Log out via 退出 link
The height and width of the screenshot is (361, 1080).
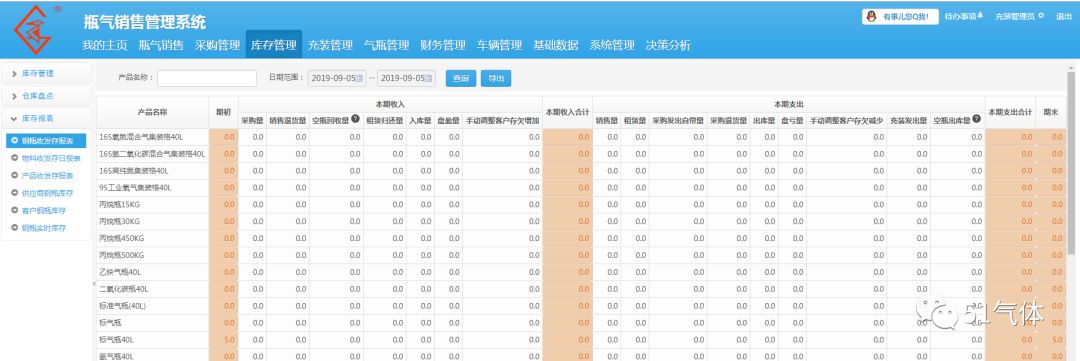(x=1063, y=17)
